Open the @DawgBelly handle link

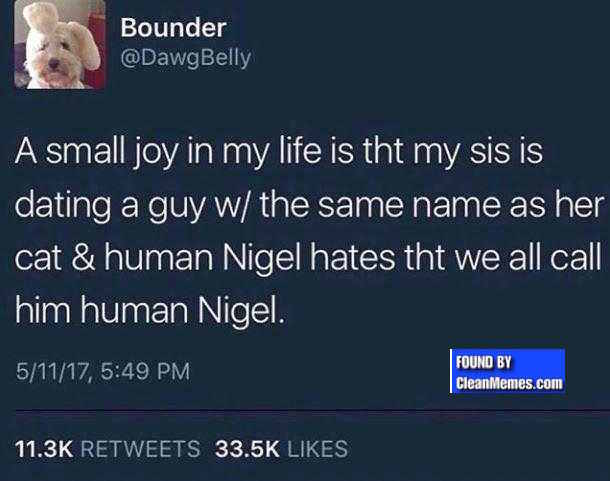coord(186,58)
